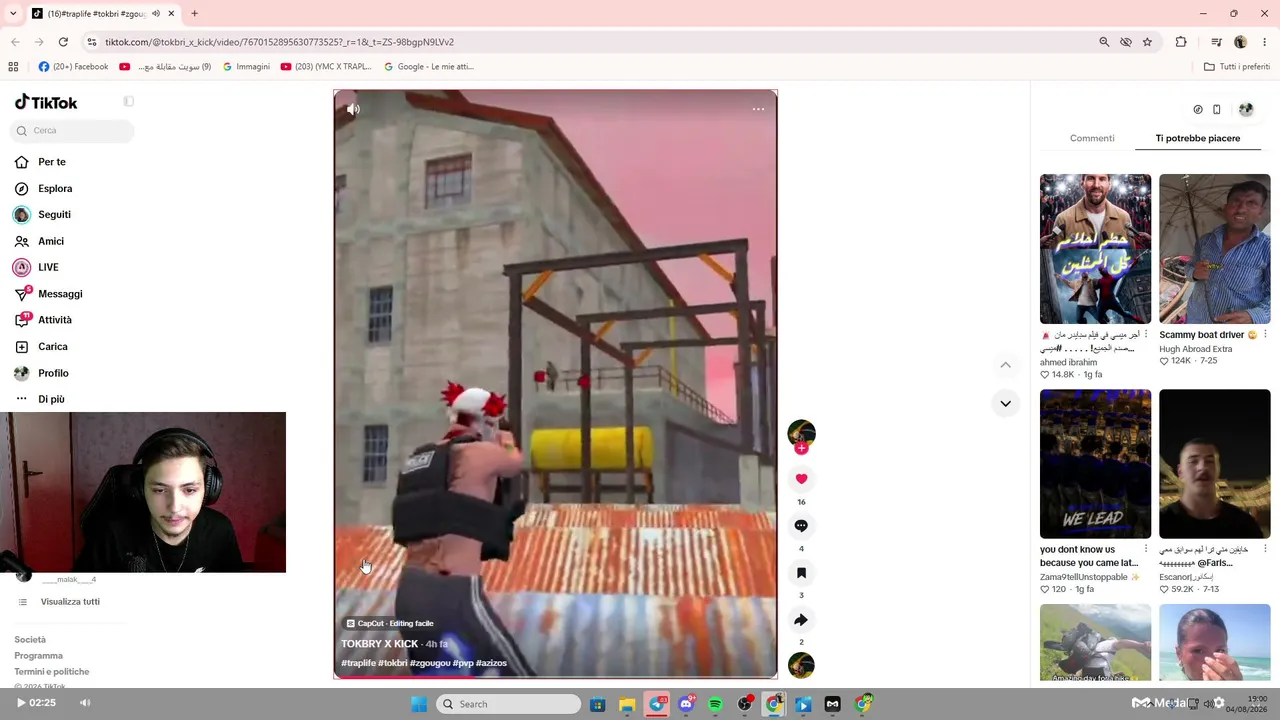The width and height of the screenshot is (1280, 720).
Task: Open the Windows Start menu
Action: (x=419, y=704)
